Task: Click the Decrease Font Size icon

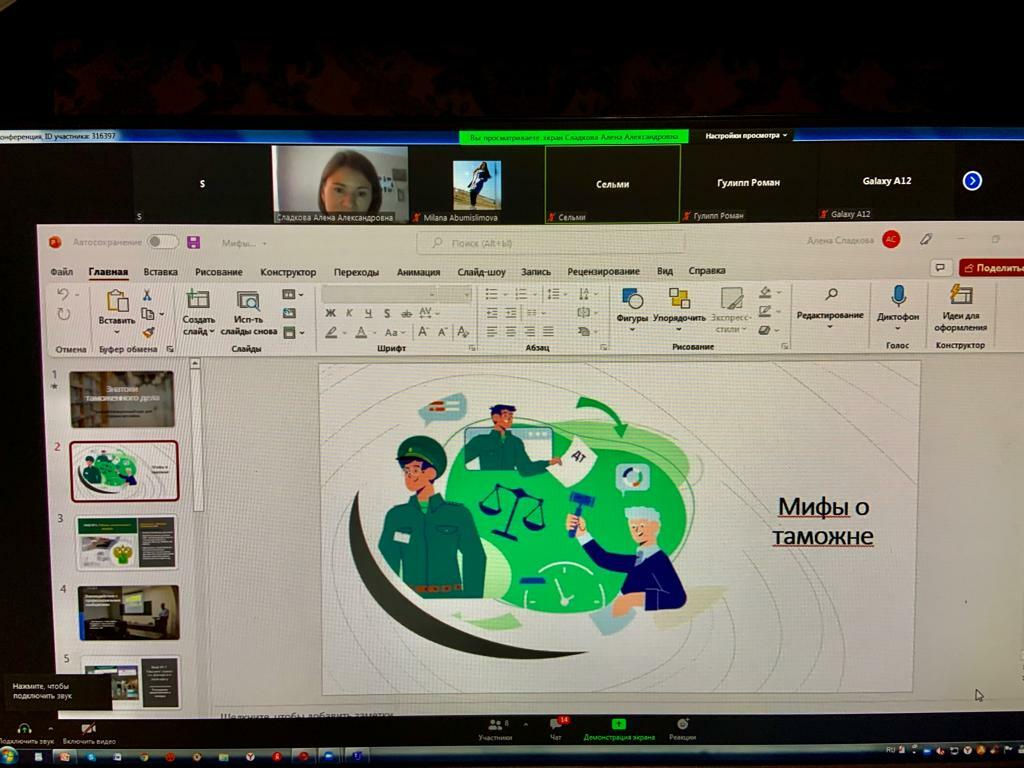Action: pos(442,332)
